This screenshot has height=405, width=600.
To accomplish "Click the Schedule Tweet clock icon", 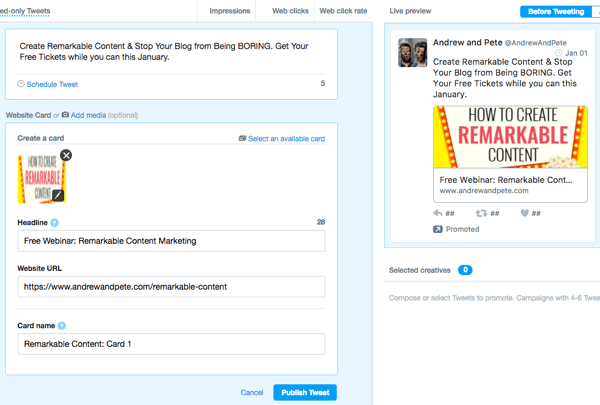I will point(21,84).
